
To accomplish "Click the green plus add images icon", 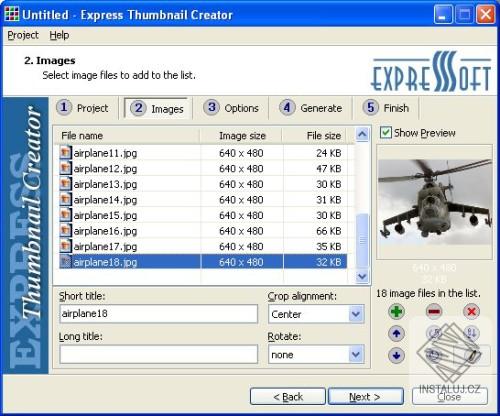I will [396, 312].
